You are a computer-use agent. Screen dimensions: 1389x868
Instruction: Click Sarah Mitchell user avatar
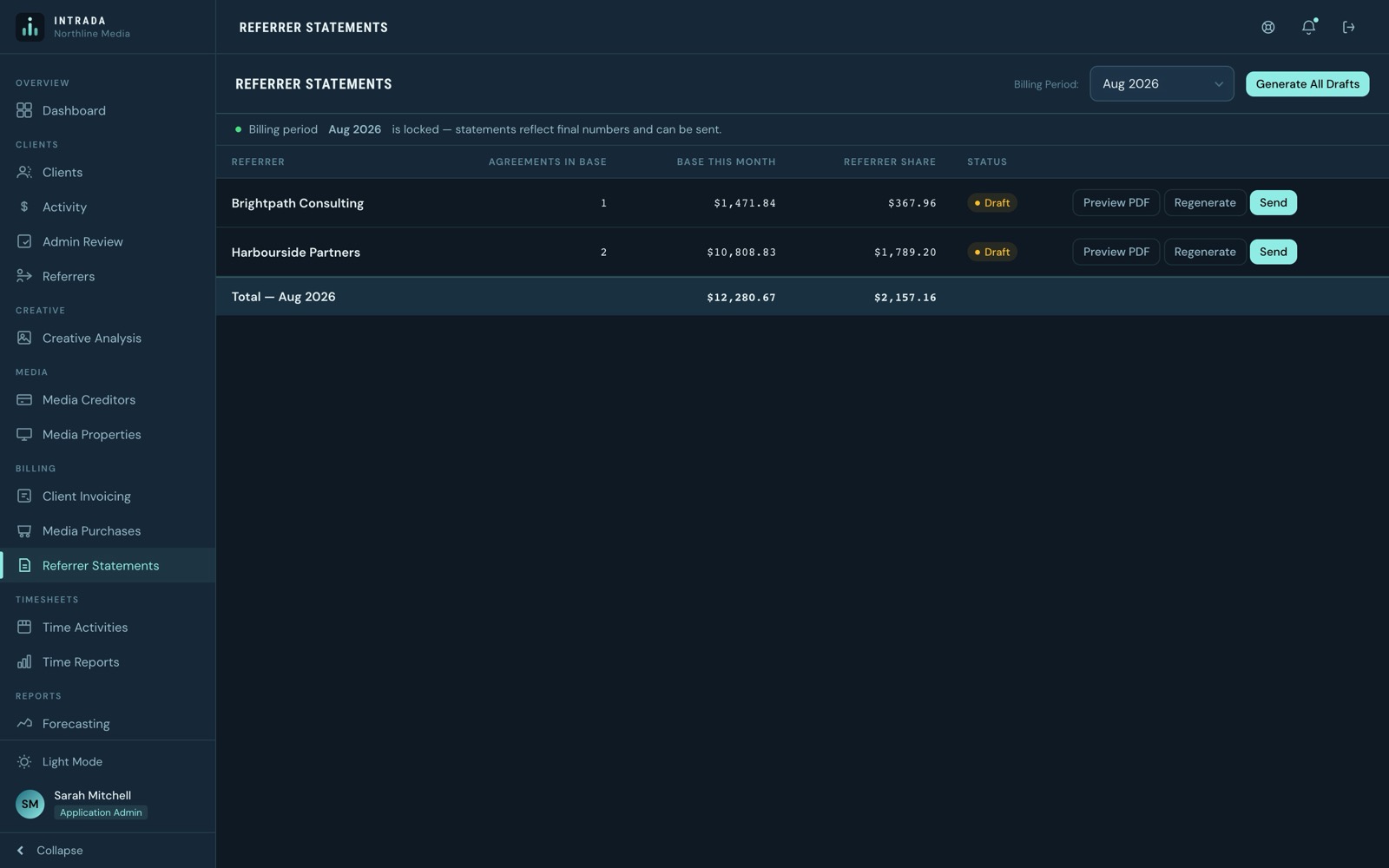(30, 804)
